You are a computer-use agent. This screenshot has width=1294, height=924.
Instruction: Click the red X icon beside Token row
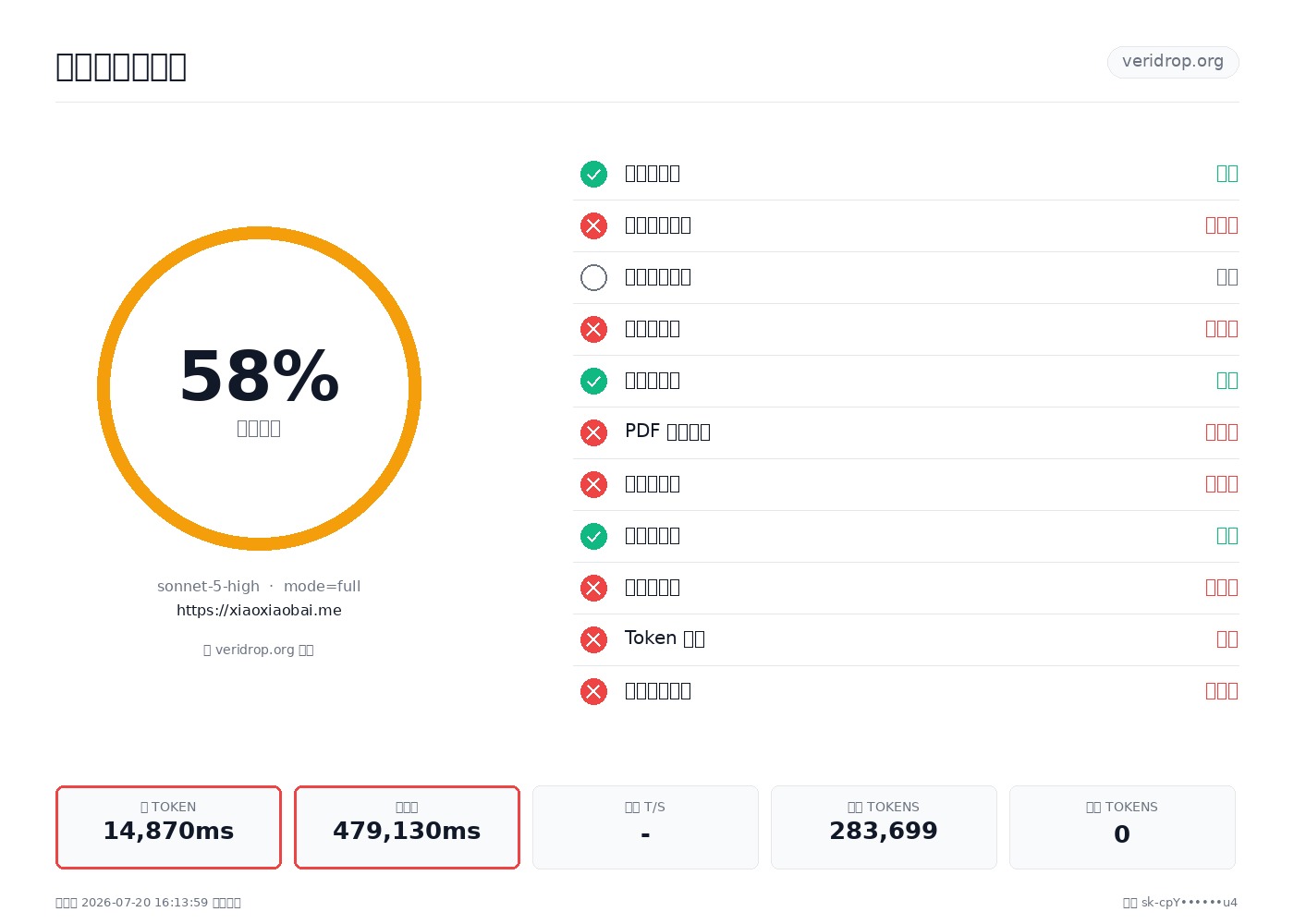tap(593, 639)
